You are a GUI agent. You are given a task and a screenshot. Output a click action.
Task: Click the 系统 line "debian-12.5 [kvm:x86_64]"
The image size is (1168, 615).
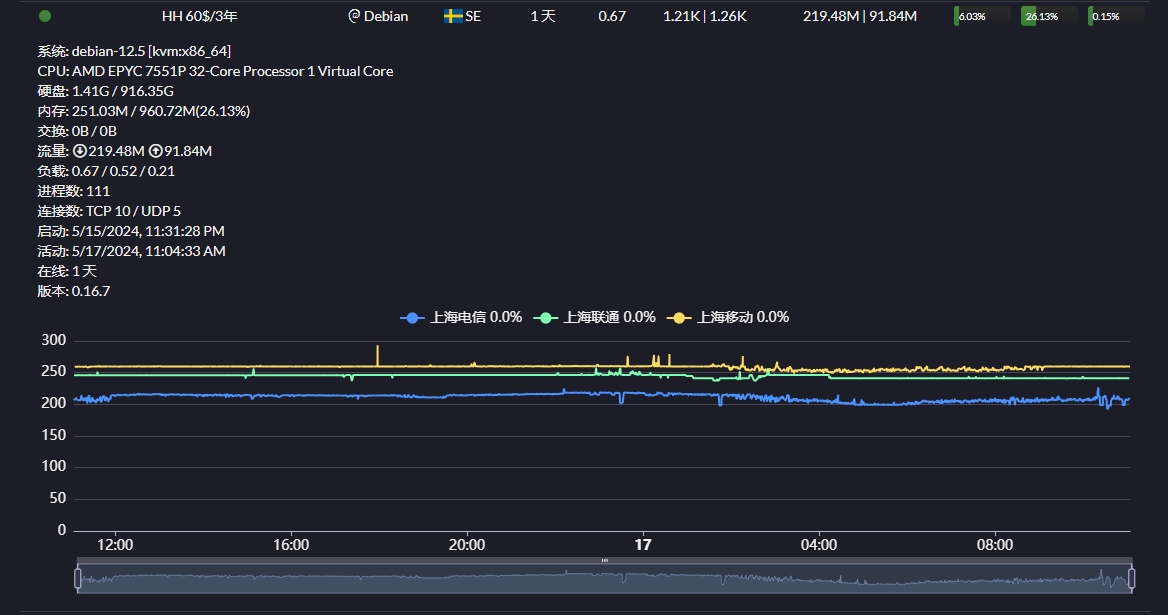(x=134, y=51)
